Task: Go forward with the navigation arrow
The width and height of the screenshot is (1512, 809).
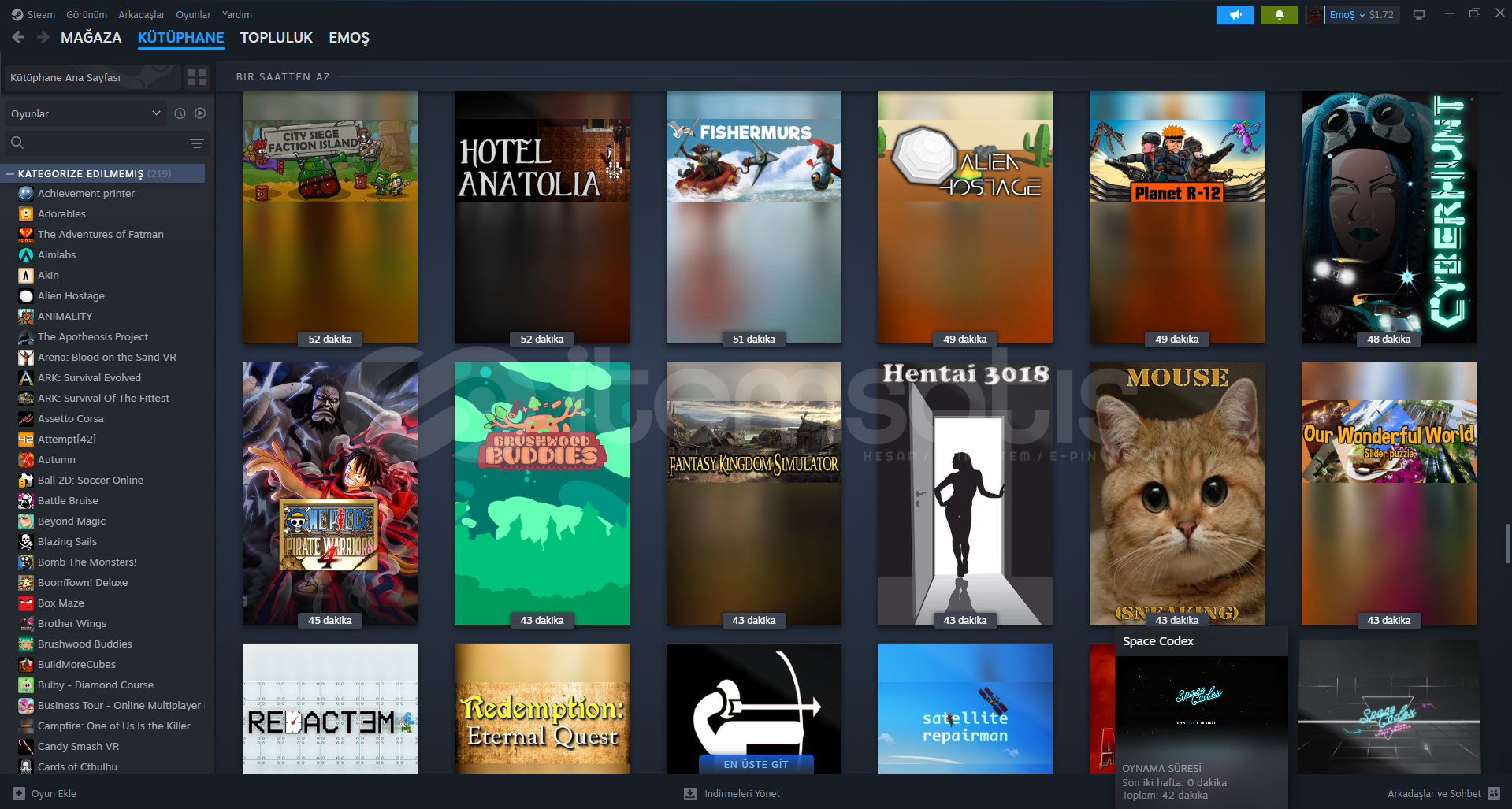Action: [x=43, y=37]
